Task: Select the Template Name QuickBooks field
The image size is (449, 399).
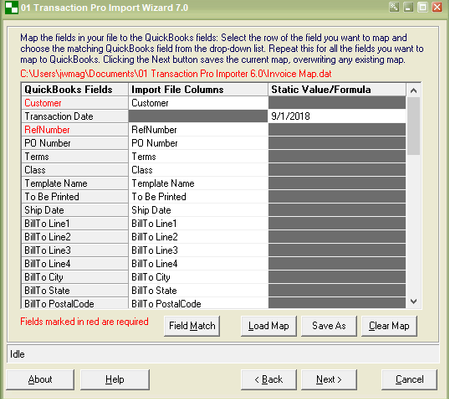Action: (x=75, y=183)
